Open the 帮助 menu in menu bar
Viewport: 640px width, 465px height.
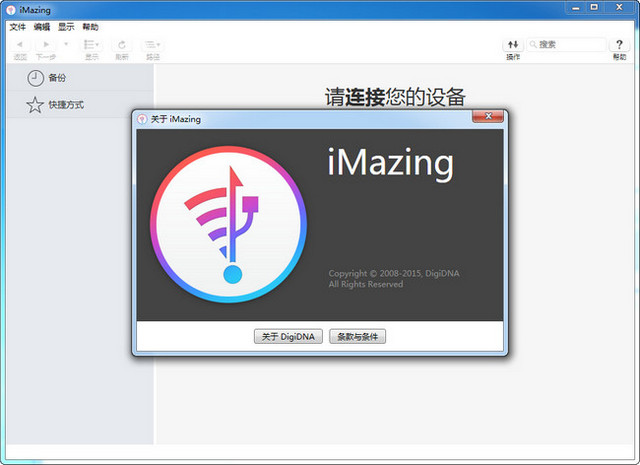tap(90, 27)
